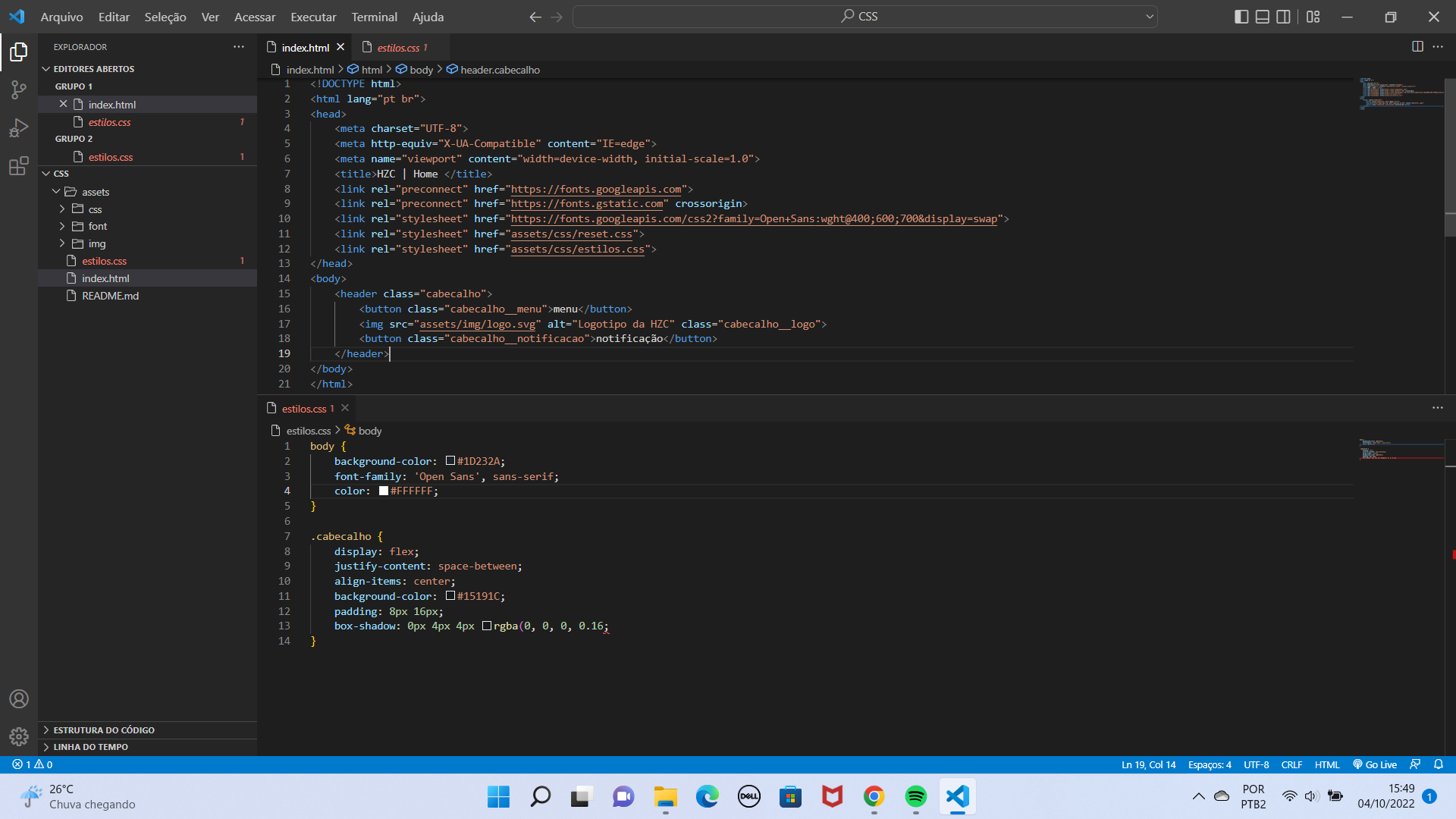Click the rgba box-shadow color swatch
This screenshot has width=1456, height=819.
point(487,626)
